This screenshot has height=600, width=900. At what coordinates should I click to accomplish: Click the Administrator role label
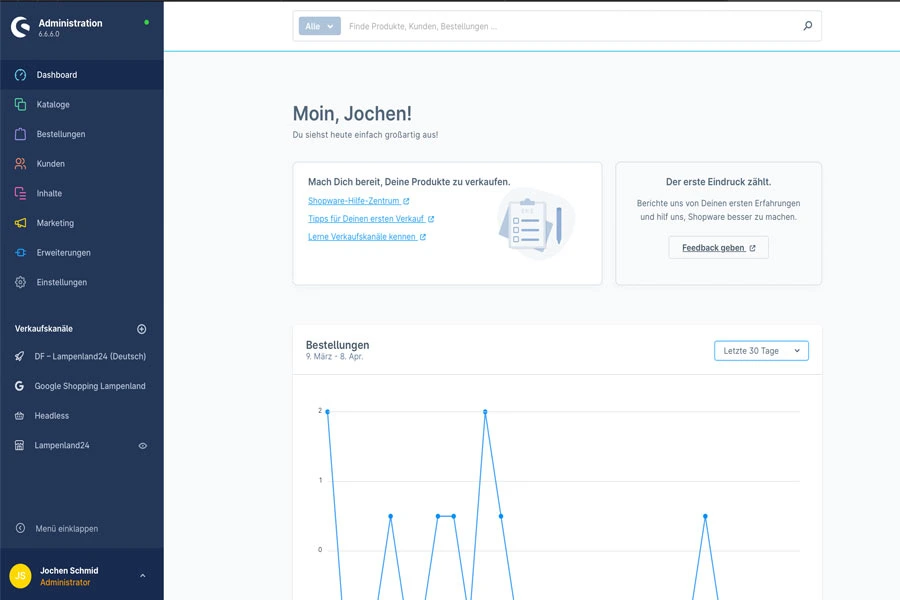pos(65,582)
